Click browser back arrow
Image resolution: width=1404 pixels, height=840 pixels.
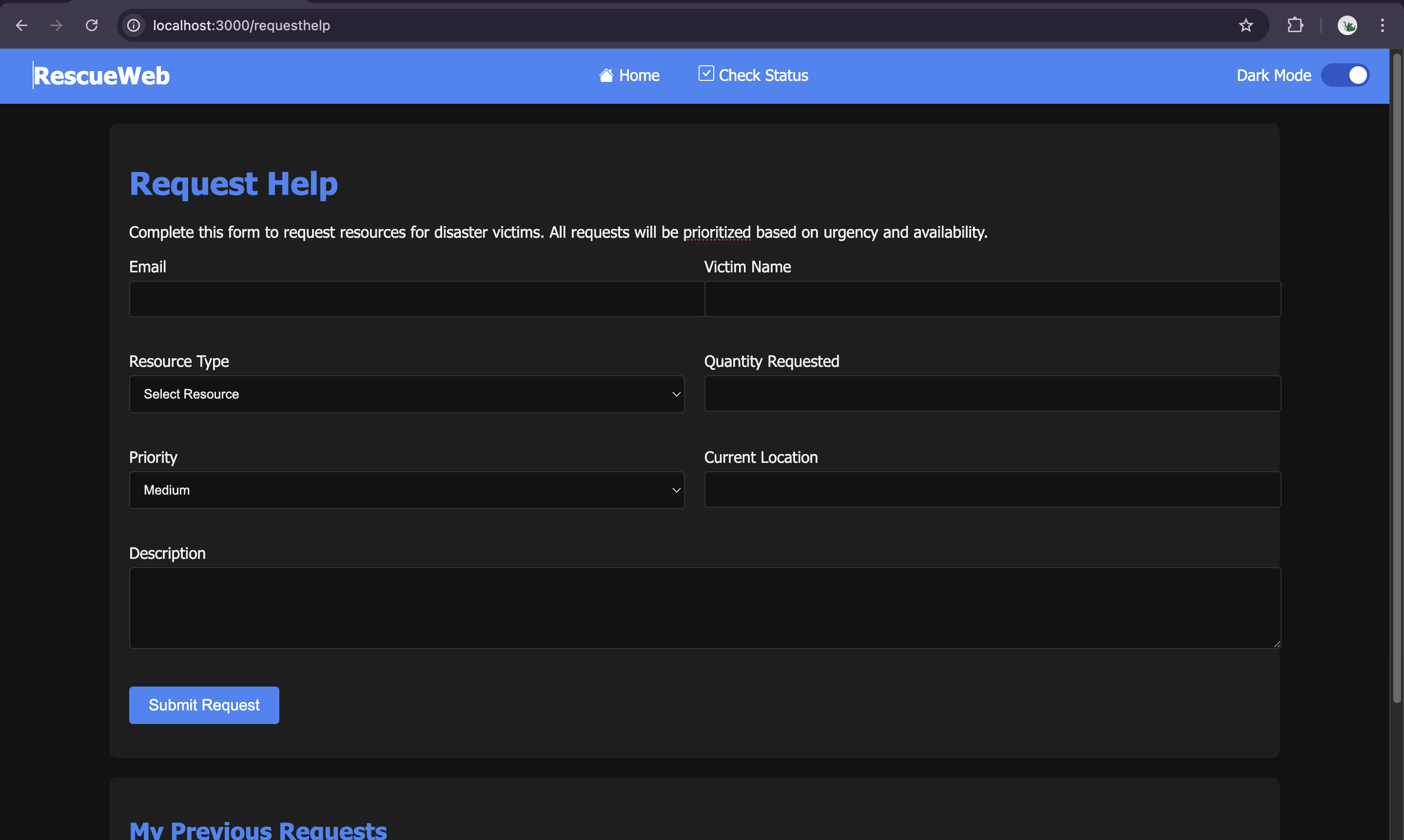(x=21, y=25)
